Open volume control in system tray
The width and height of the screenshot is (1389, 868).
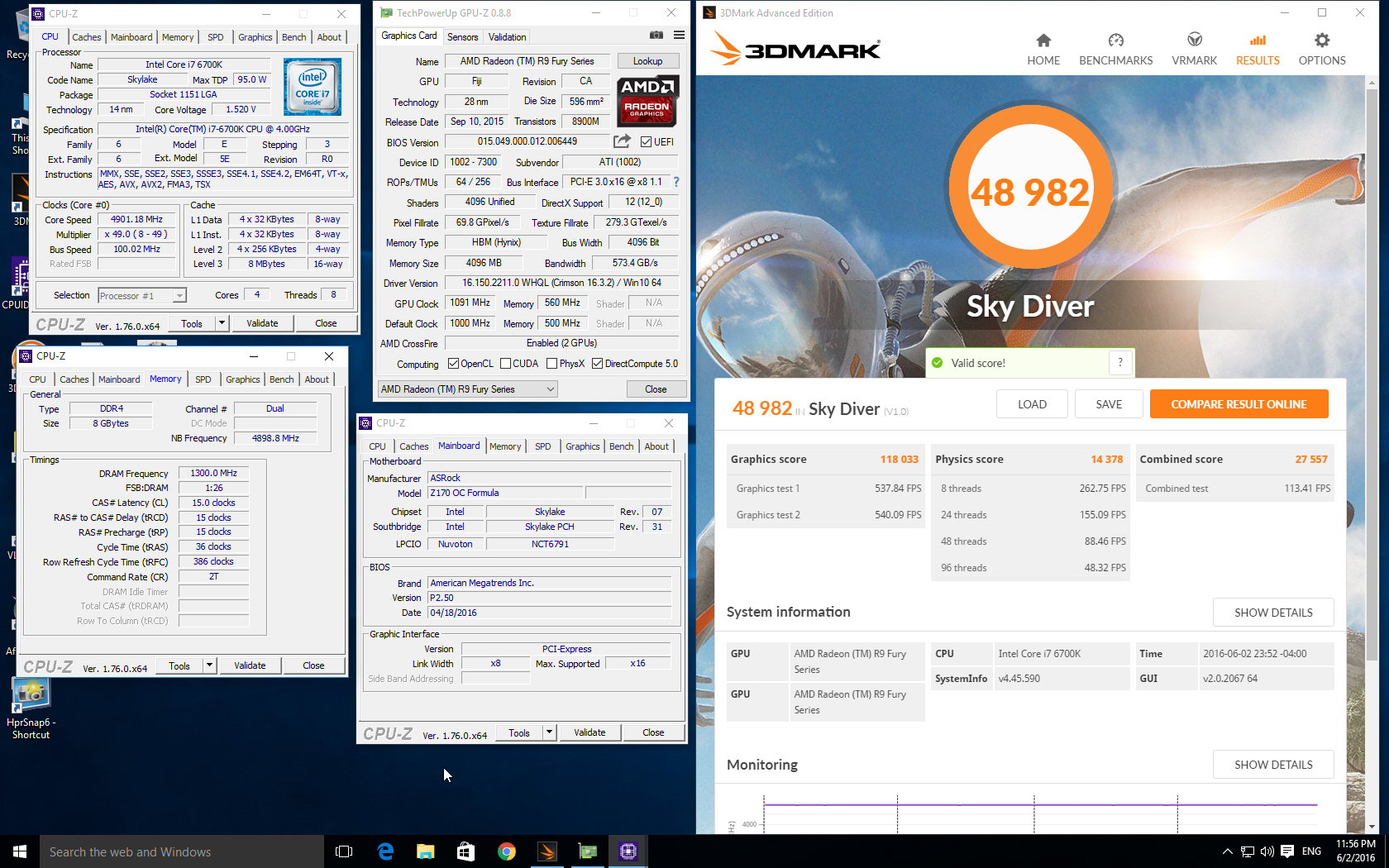pos(1267,851)
